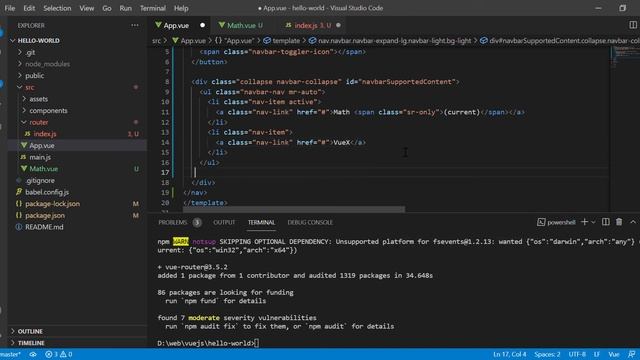Show the OUTPUT panel tab
640x360 pixels.
pyautogui.click(x=224, y=222)
